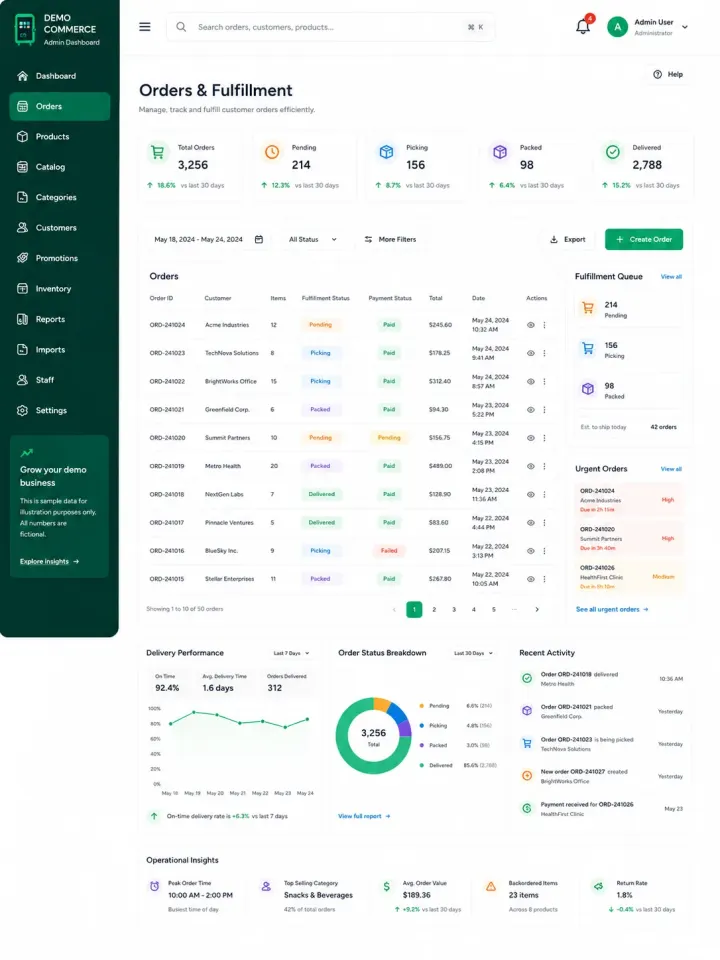The height and width of the screenshot is (960, 720).
Task: Go to page 3 of orders
Action: [454, 610]
